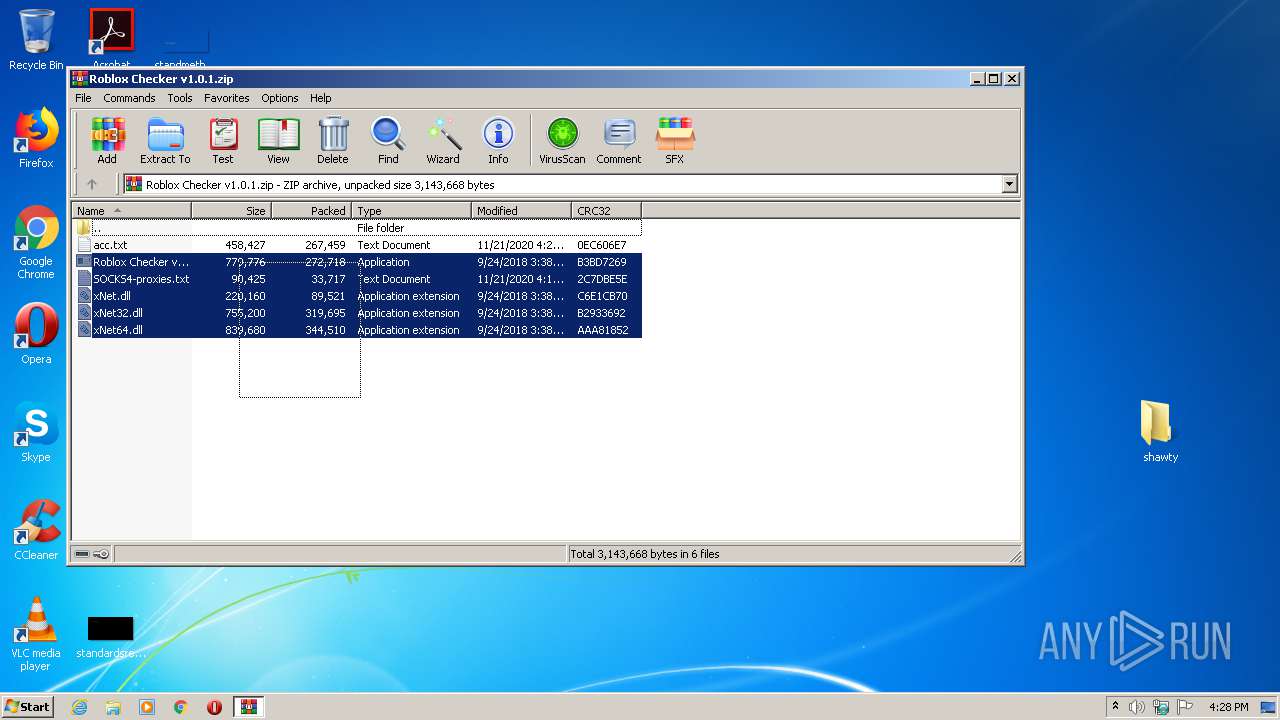Click the WinRAR taskbar button
The image size is (1280, 720).
249,707
